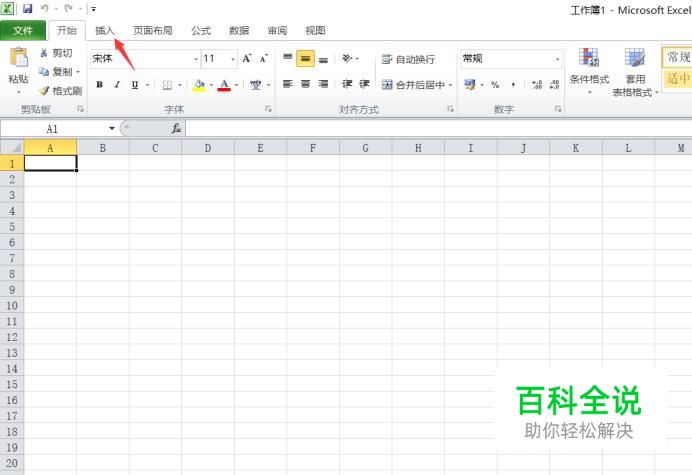This screenshot has height=475, width=692.
Task: Click the 格式刷 format painter button
Action: click(60, 90)
